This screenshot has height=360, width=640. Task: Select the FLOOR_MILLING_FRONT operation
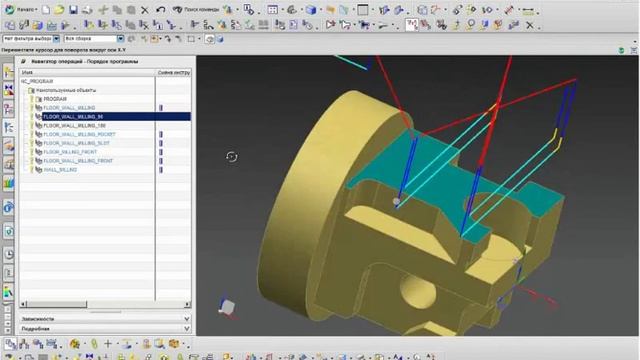click(70, 152)
